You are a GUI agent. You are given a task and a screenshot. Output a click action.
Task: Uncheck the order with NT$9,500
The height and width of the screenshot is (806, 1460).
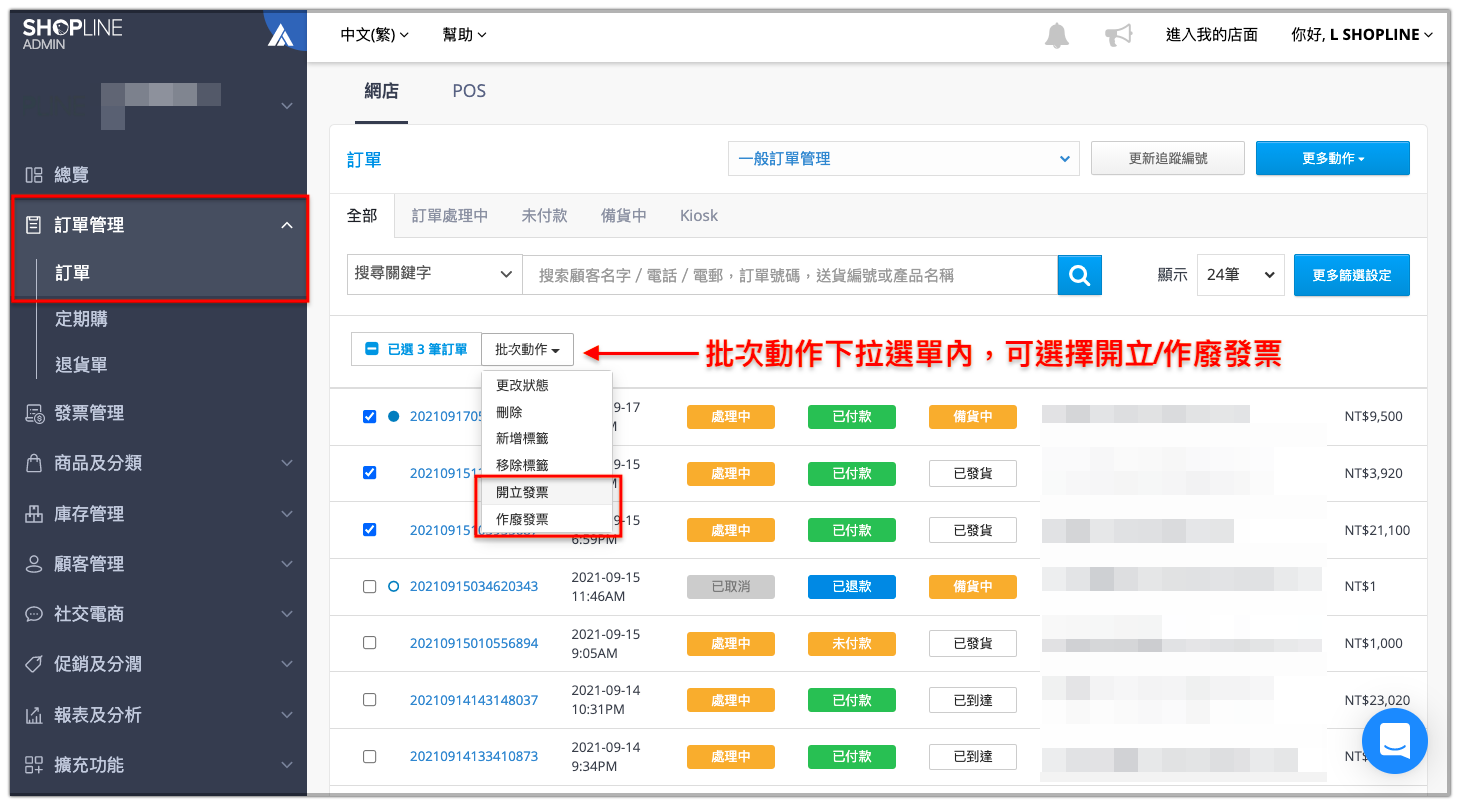[x=369, y=416]
